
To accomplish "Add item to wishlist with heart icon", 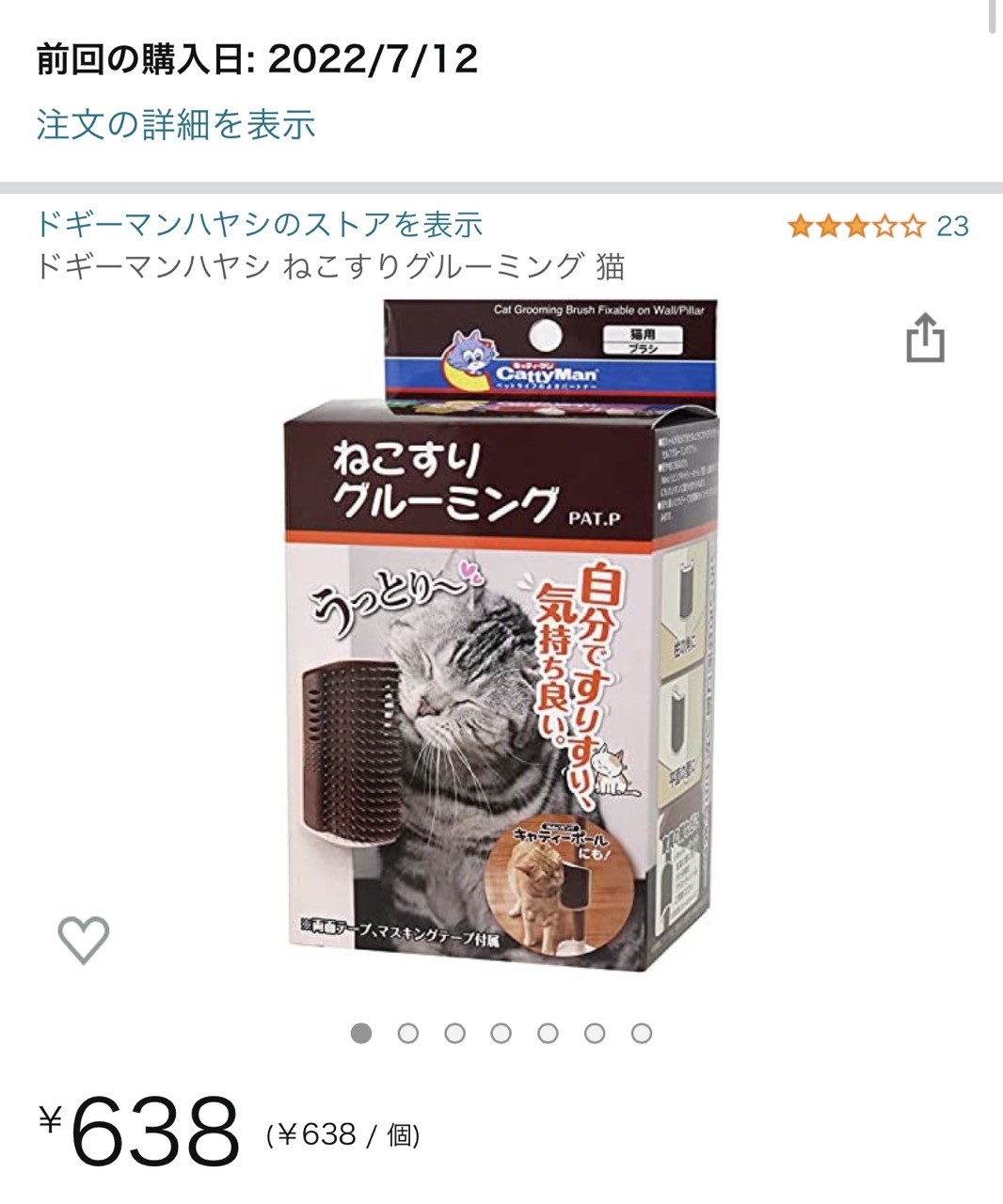I will 84,940.
